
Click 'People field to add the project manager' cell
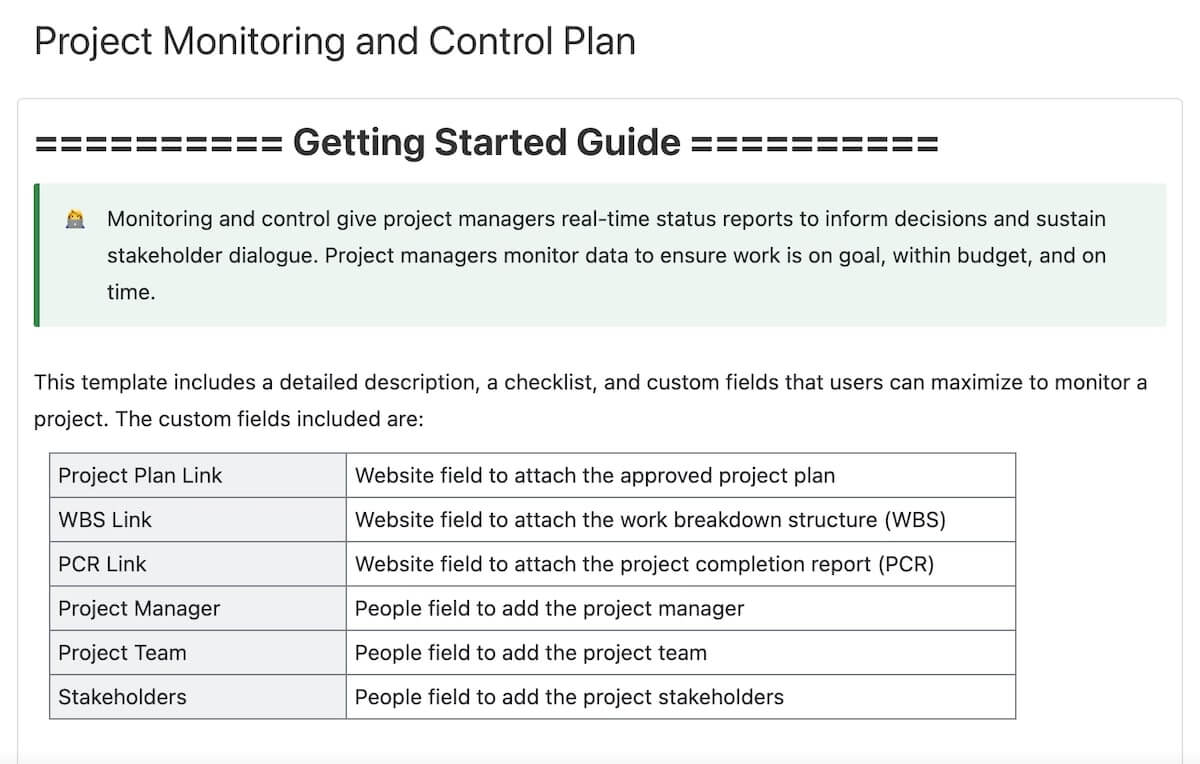[x=680, y=608]
